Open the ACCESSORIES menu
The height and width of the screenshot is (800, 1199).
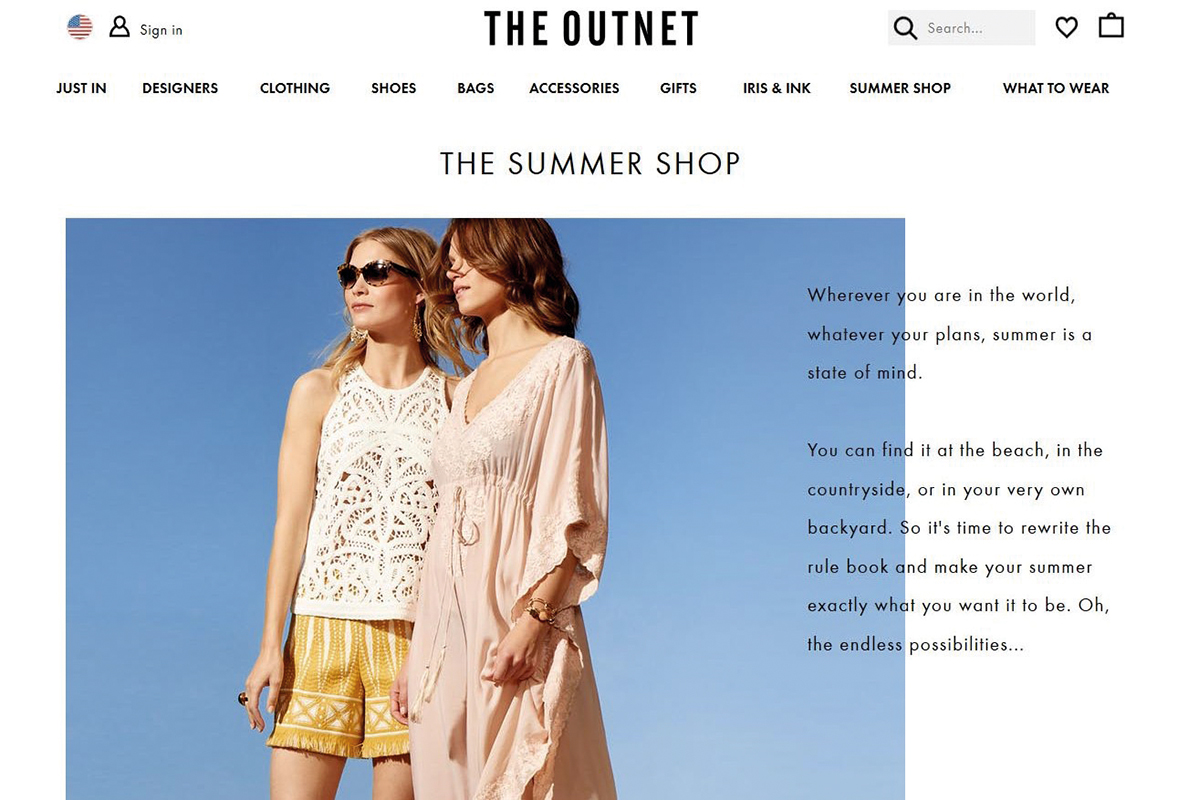pyautogui.click(x=574, y=88)
